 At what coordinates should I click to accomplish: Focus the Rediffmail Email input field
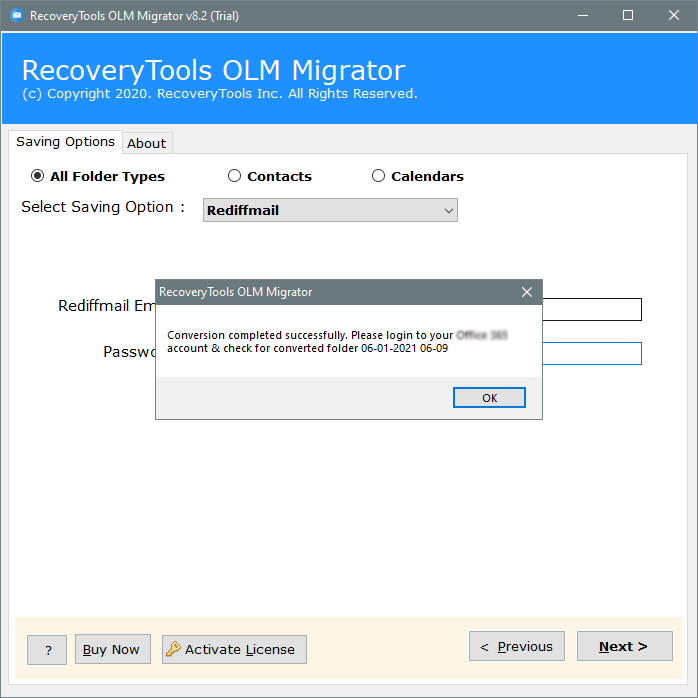(x=592, y=309)
